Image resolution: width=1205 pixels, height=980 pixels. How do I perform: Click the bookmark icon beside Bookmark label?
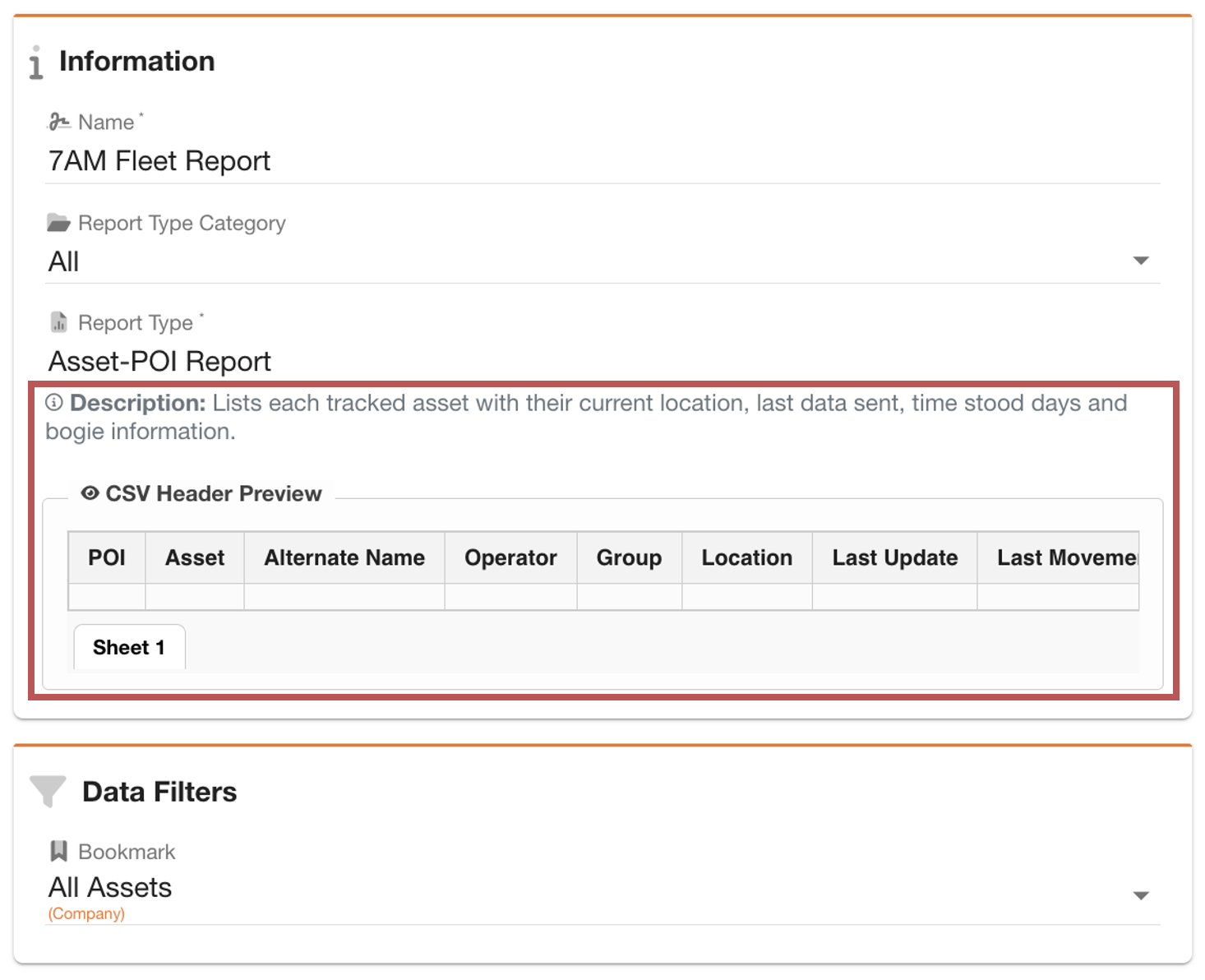(58, 851)
